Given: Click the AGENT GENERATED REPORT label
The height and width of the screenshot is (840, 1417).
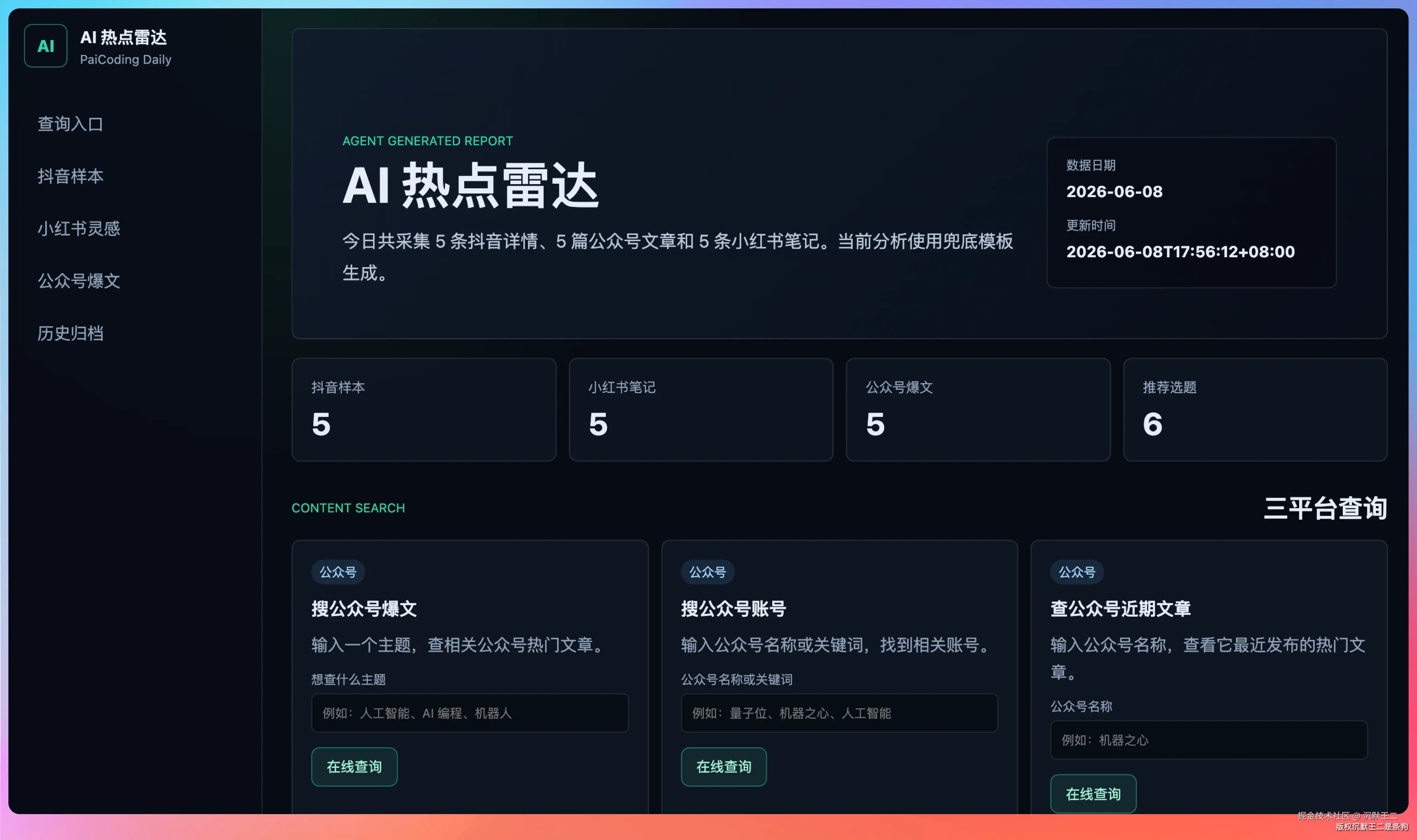Looking at the screenshot, I should click(x=427, y=141).
